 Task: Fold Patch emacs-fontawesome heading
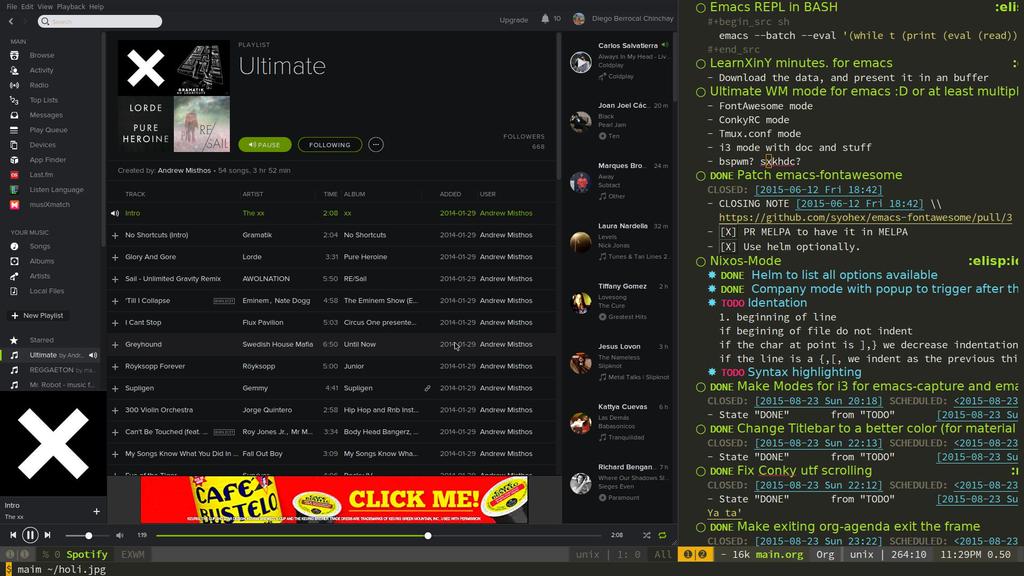[x=701, y=176]
